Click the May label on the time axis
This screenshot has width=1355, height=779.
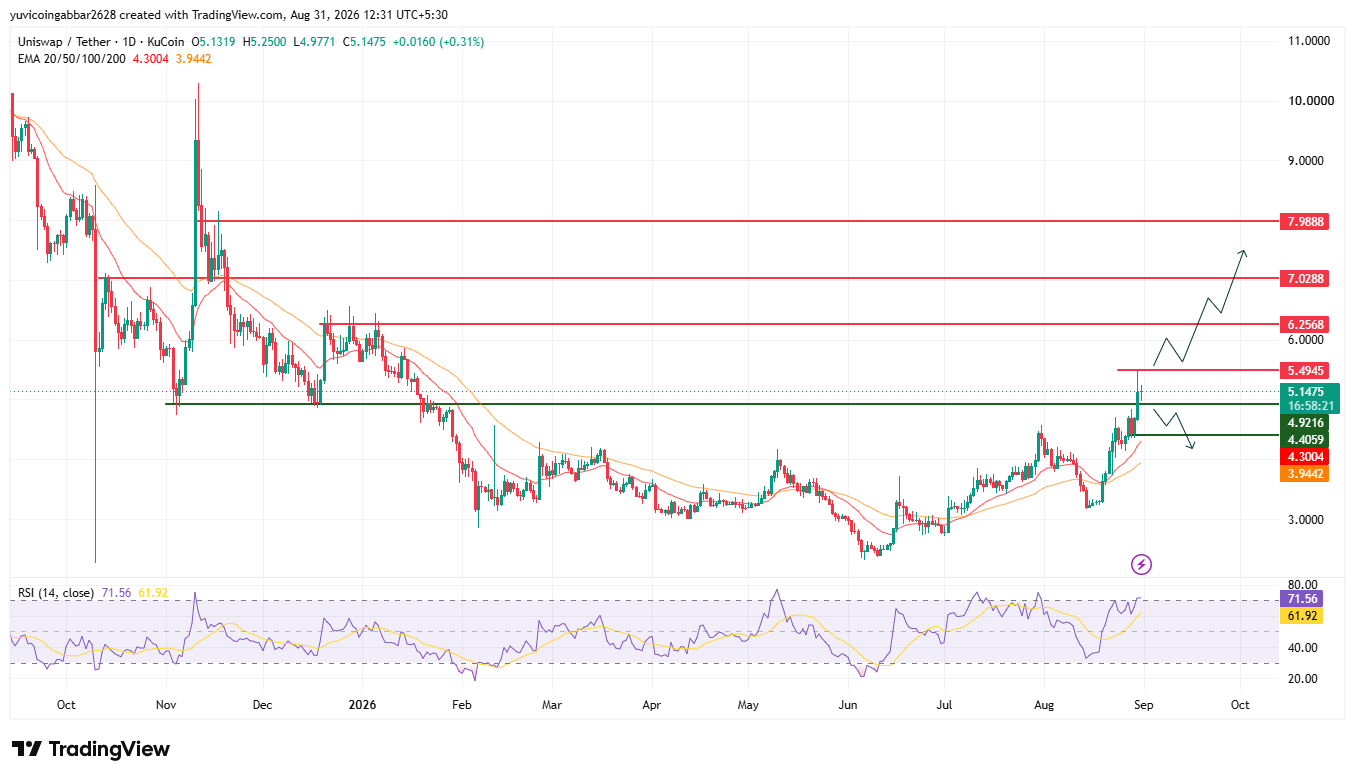point(748,705)
